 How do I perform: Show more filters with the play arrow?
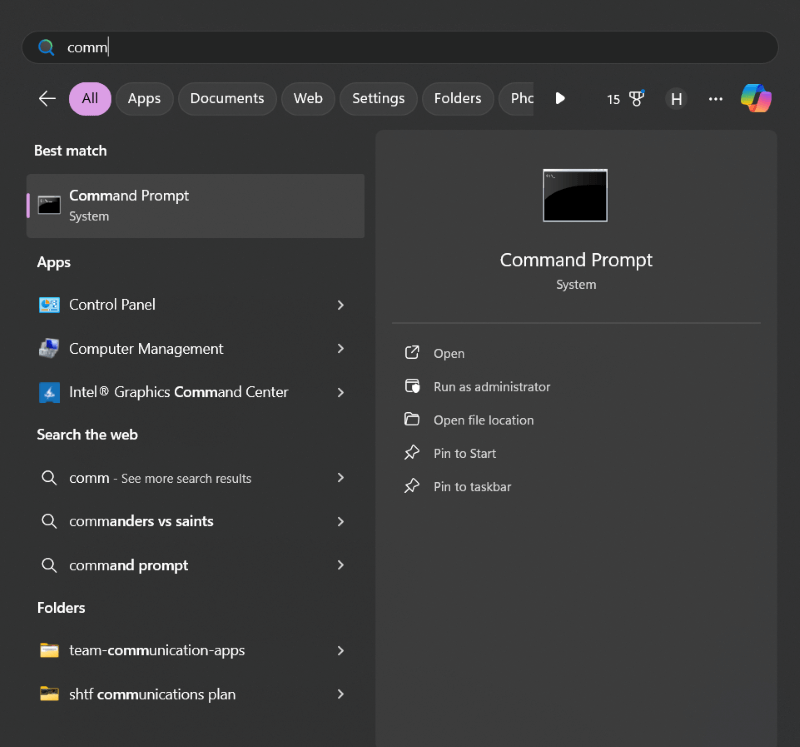pyautogui.click(x=560, y=98)
